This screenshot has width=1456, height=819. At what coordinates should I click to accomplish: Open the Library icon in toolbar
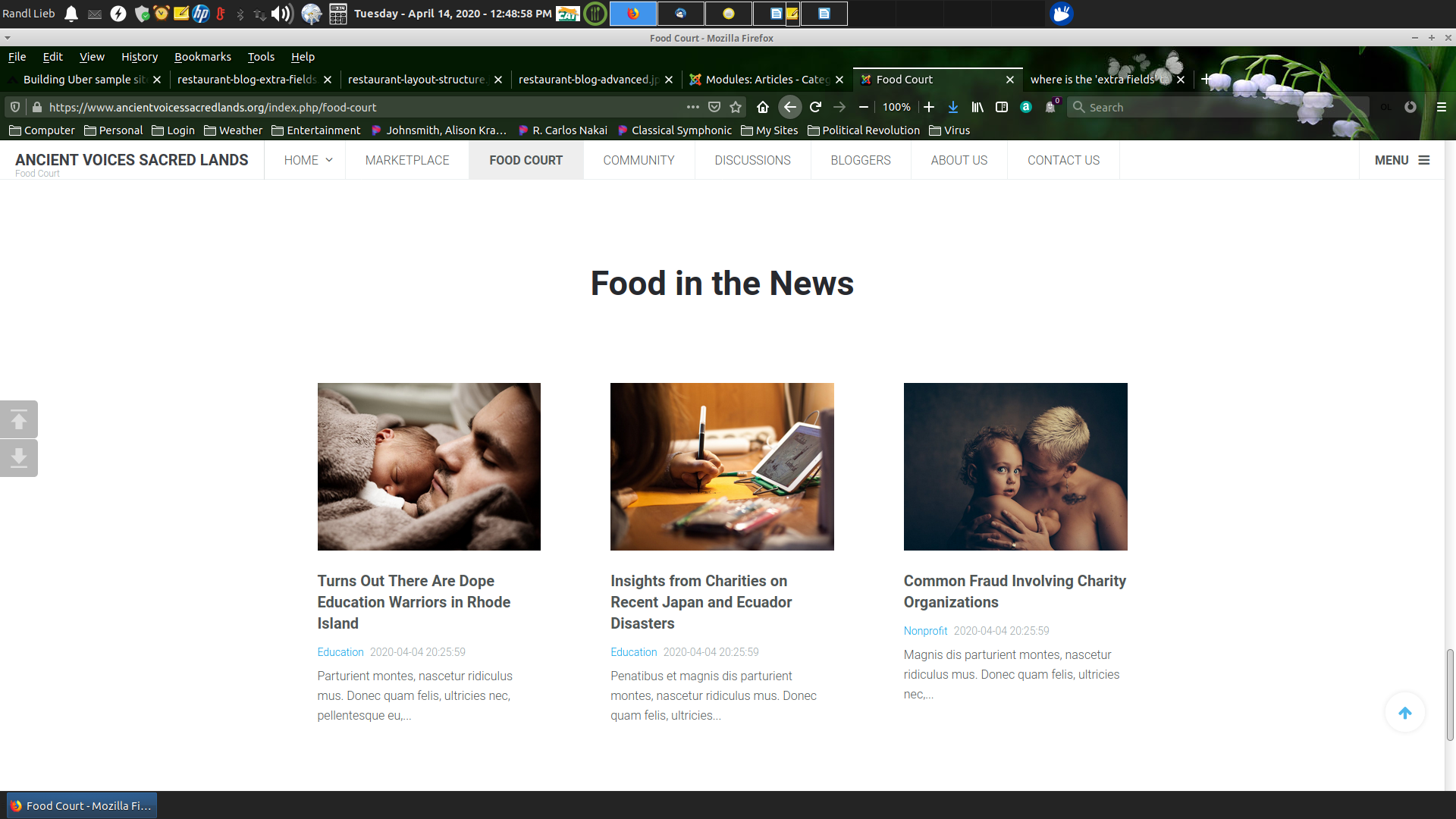[x=977, y=107]
